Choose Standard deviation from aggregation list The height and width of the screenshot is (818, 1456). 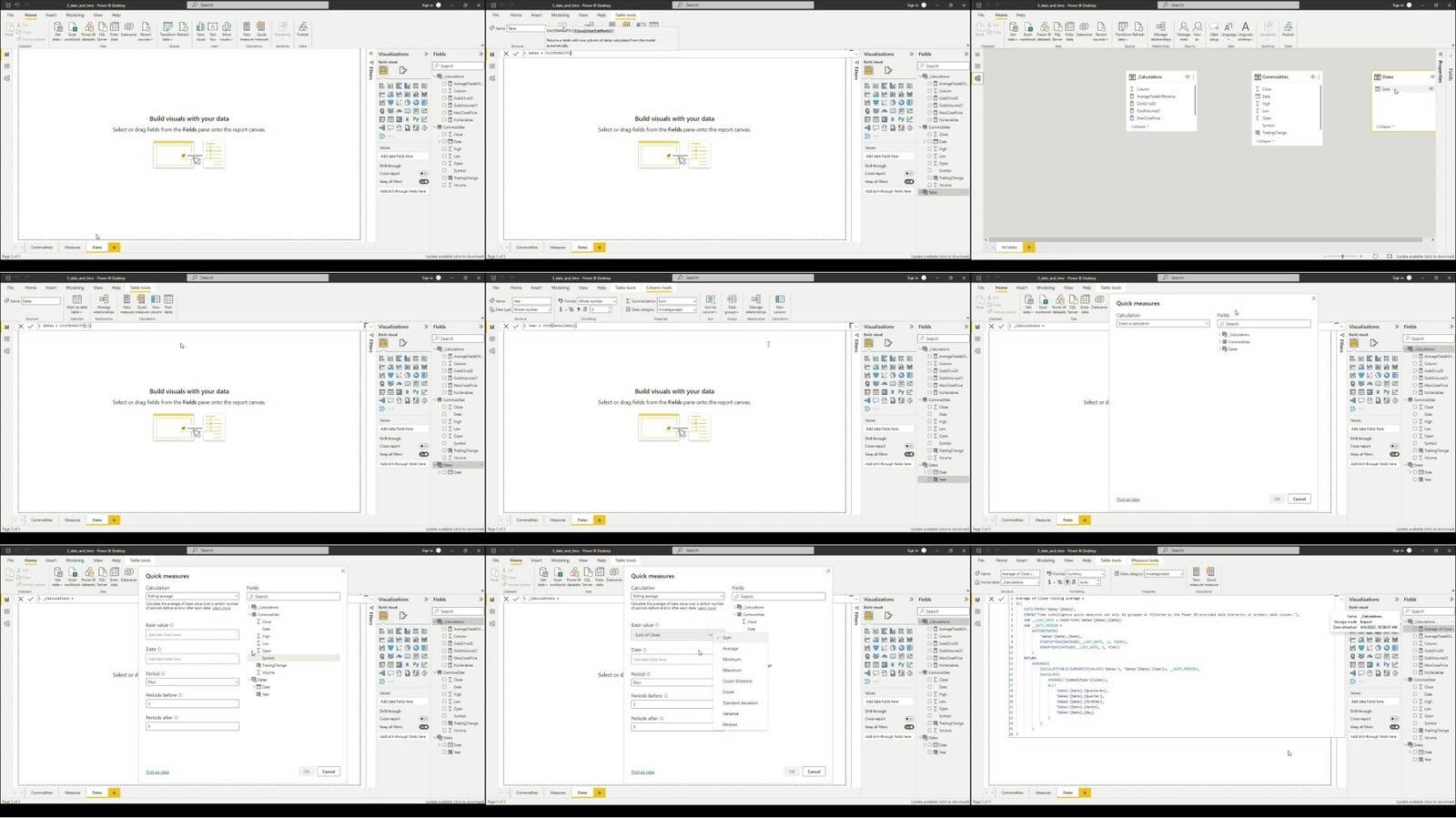tap(740, 702)
